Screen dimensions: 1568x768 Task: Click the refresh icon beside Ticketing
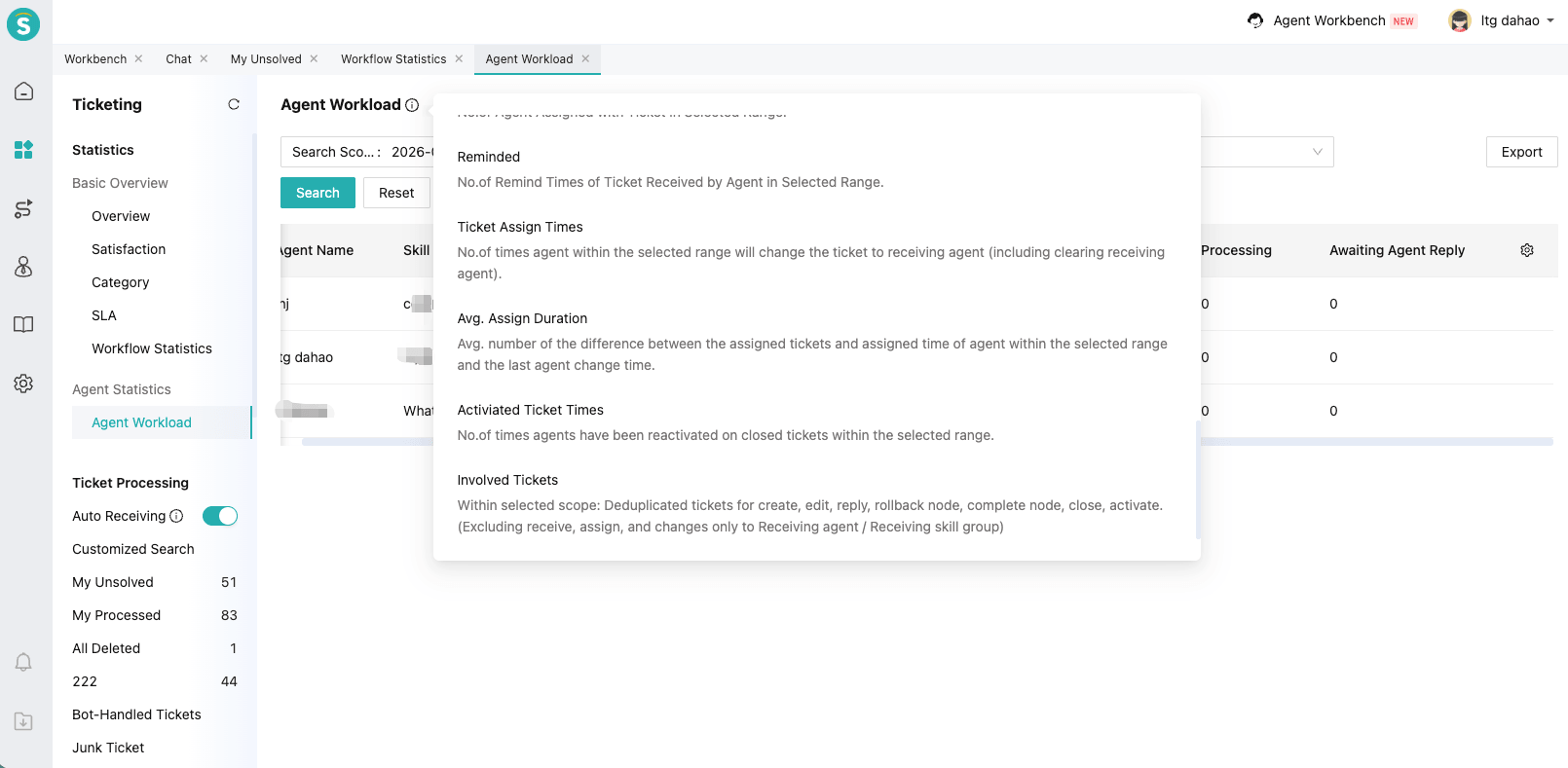point(234,104)
